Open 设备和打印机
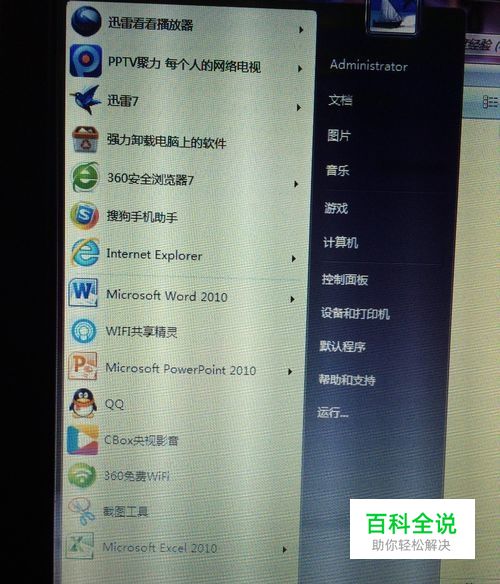The width and height of the screenshot is (500, 584). coord(355,313)
